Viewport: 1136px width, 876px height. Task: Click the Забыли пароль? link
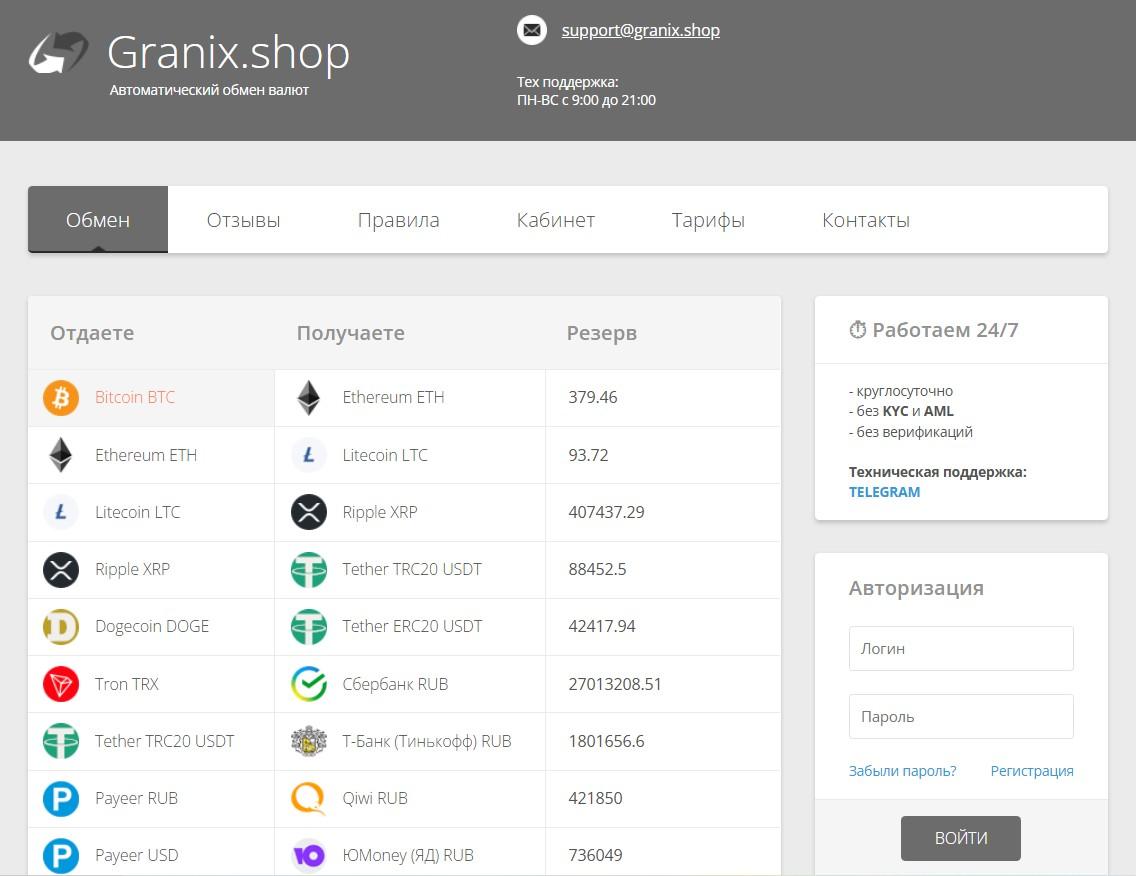pyautogui.click(x=902, y=771)
